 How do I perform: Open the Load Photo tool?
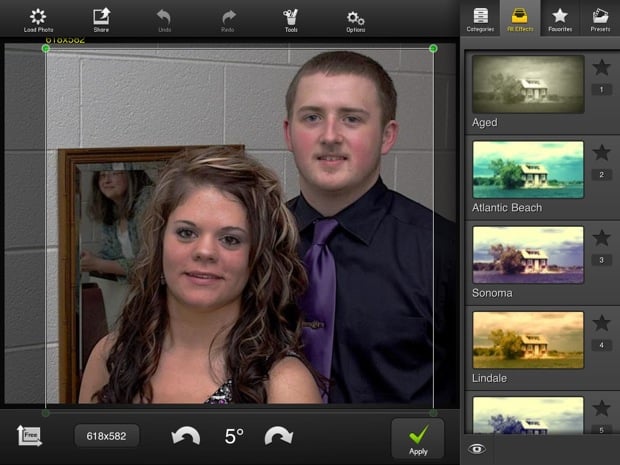tap(38, 21)
